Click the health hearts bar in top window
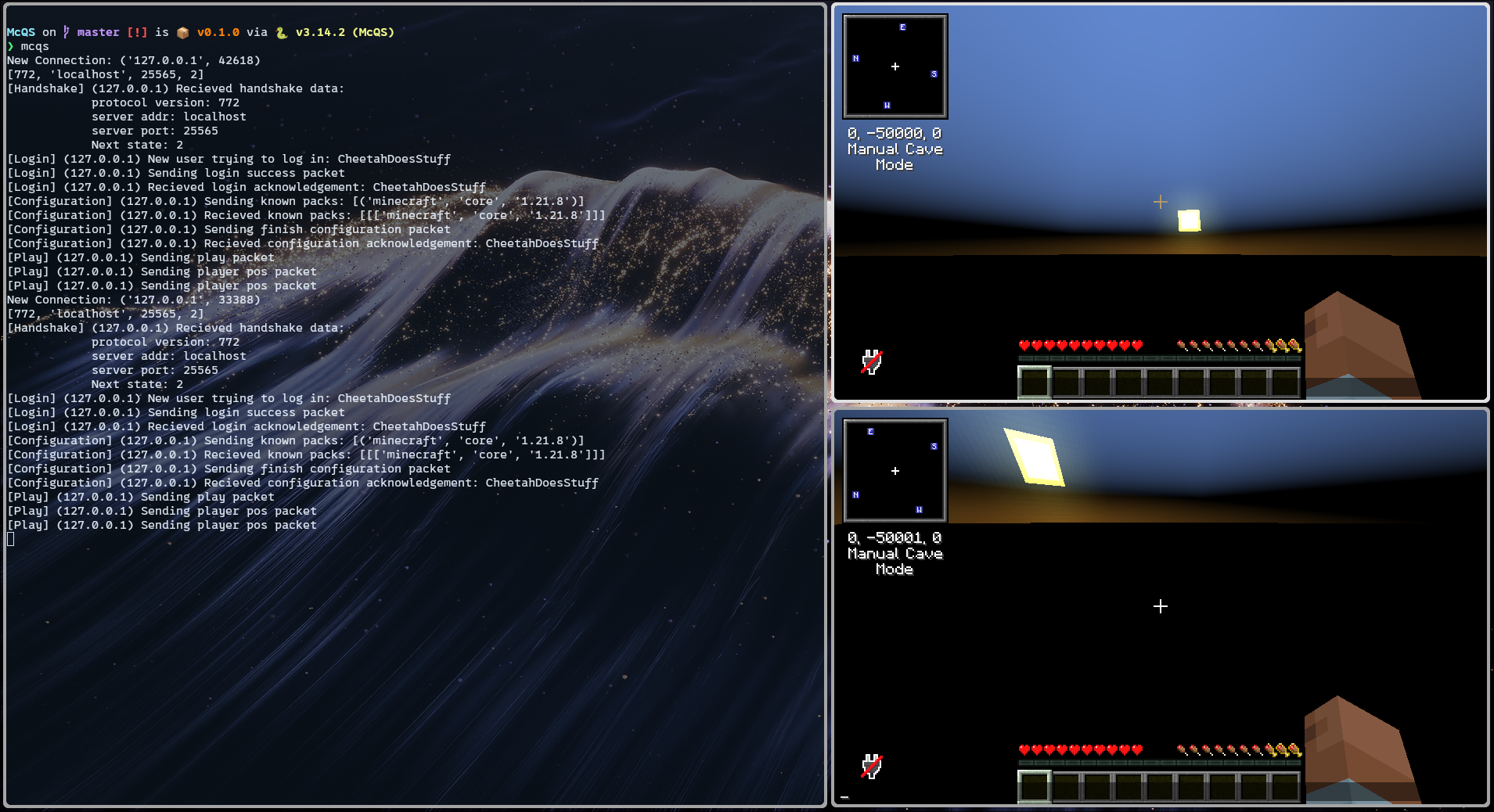The image size is (1494, 812). (1080, 346)
